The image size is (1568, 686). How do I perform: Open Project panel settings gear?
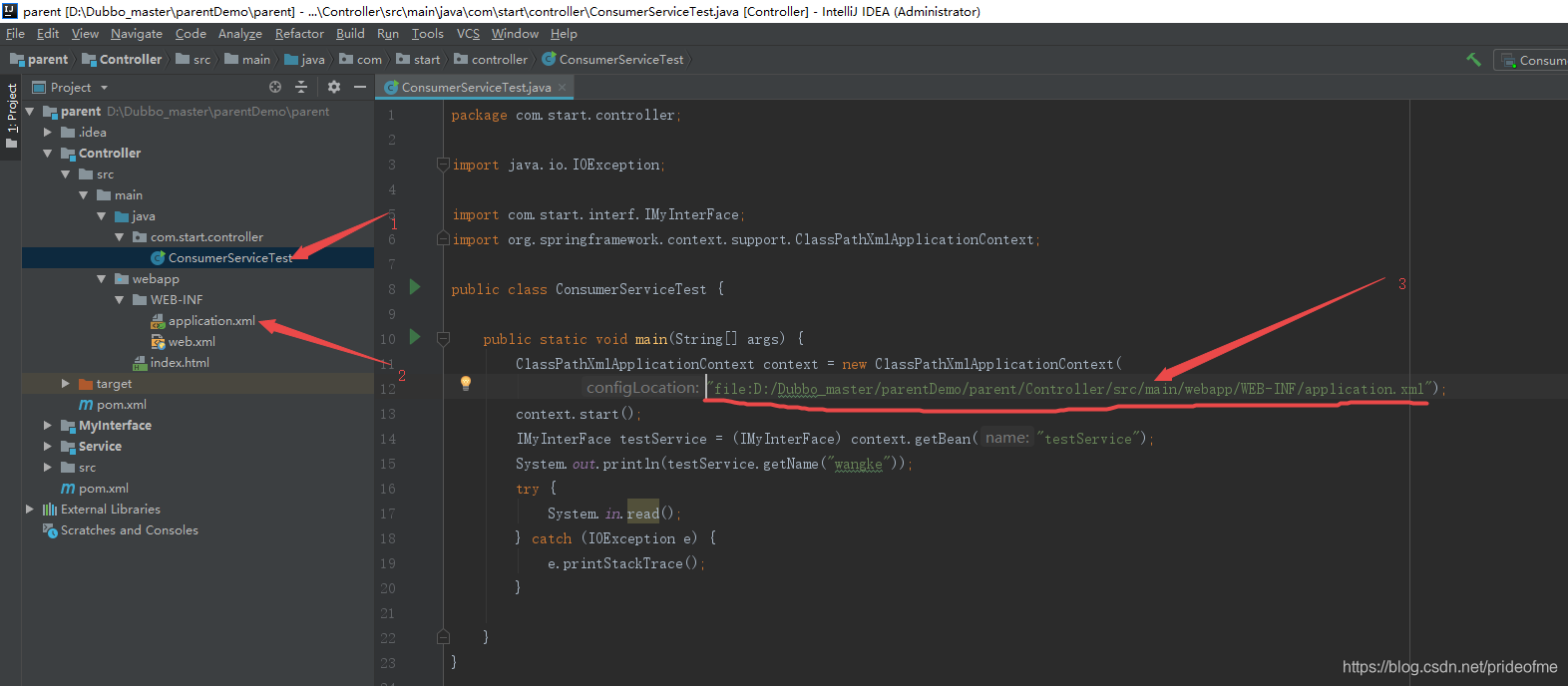334,87
